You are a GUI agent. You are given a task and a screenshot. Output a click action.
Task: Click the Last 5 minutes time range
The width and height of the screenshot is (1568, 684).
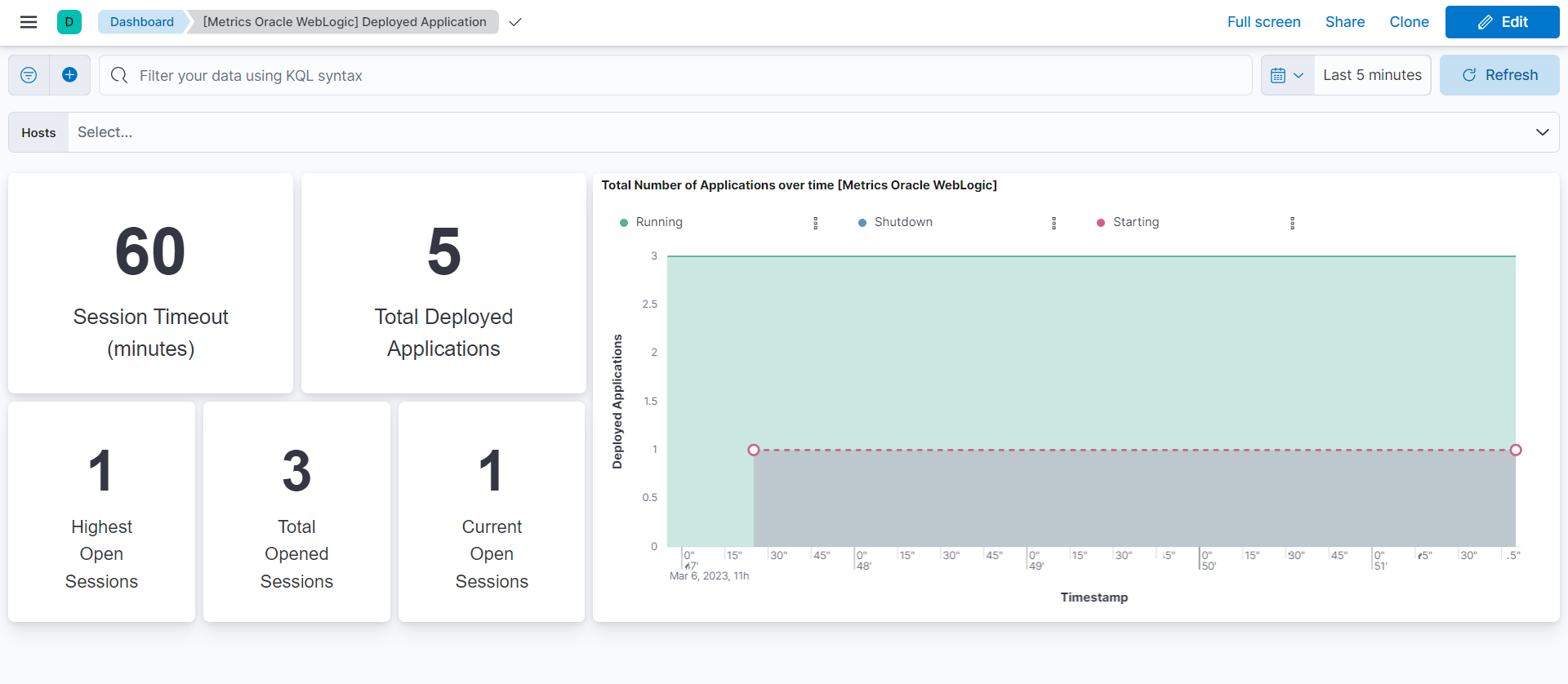[1372, 75]
